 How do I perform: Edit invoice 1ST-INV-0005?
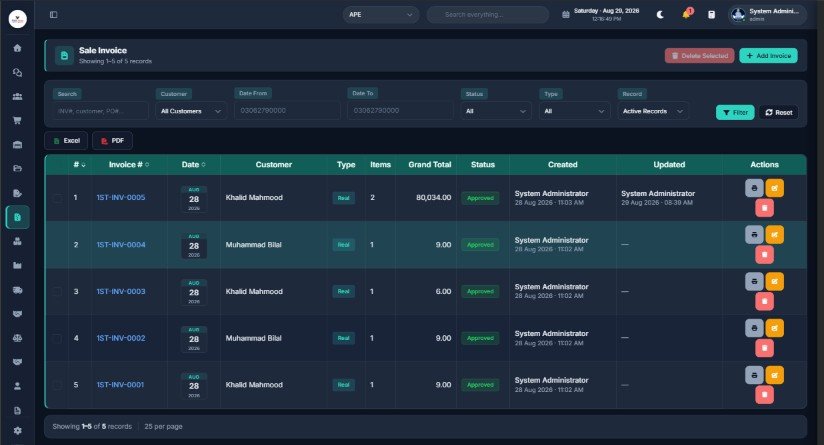[775, 188]
